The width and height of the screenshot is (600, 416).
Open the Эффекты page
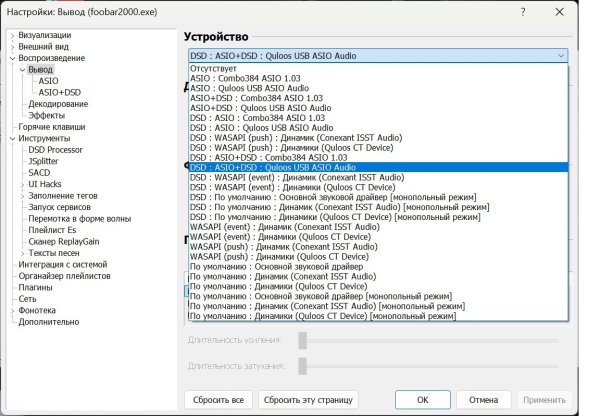pos(47,116)
